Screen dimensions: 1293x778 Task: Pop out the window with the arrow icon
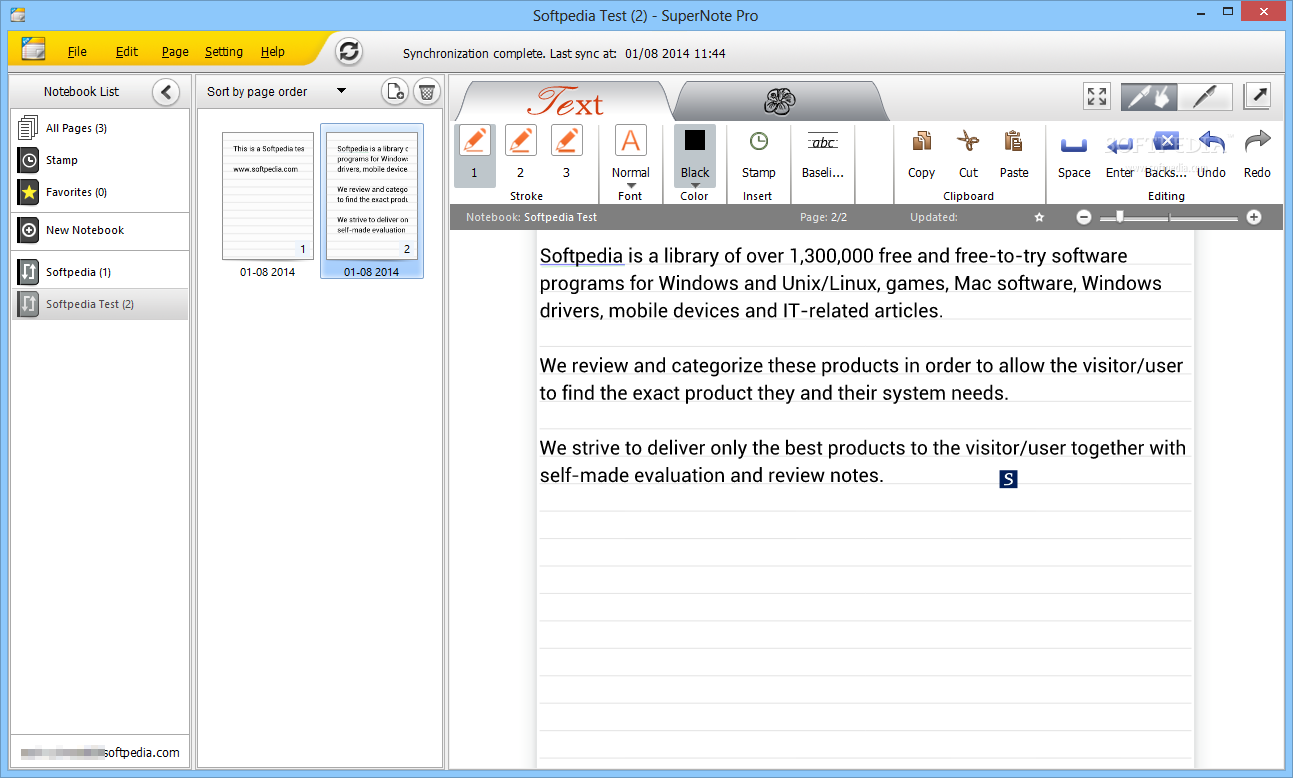pos(1257,96)
